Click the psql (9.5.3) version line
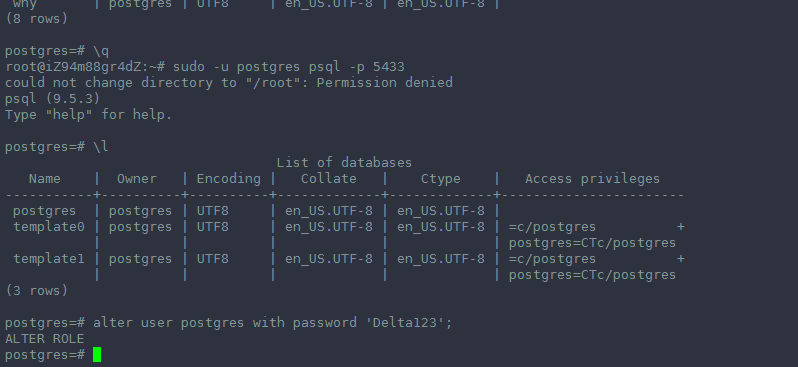Viewport: 798px width, 367px height. [52, 98]
